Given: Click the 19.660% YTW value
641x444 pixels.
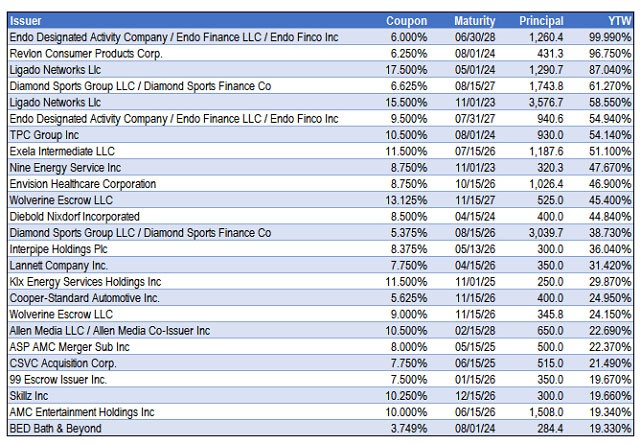Looking at the screenshot, I should [610, 396].
